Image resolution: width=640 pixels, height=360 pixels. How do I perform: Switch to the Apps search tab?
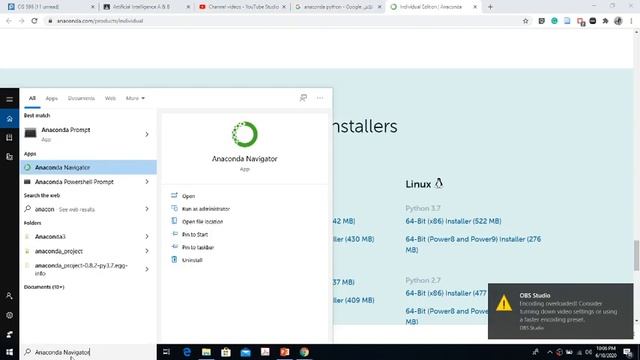click(51, 98)
